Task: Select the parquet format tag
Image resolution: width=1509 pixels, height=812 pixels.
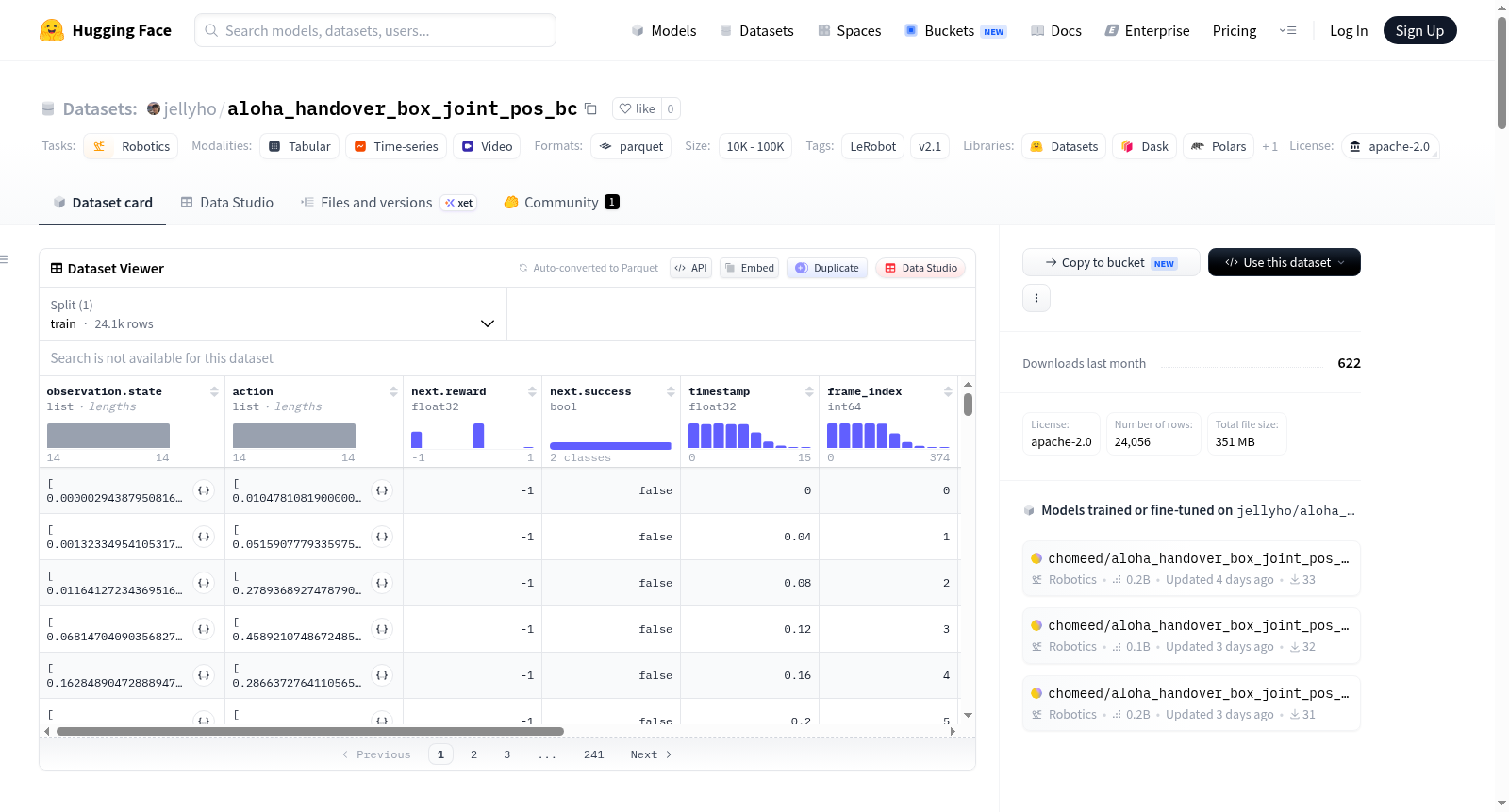Action: [631, 146]
